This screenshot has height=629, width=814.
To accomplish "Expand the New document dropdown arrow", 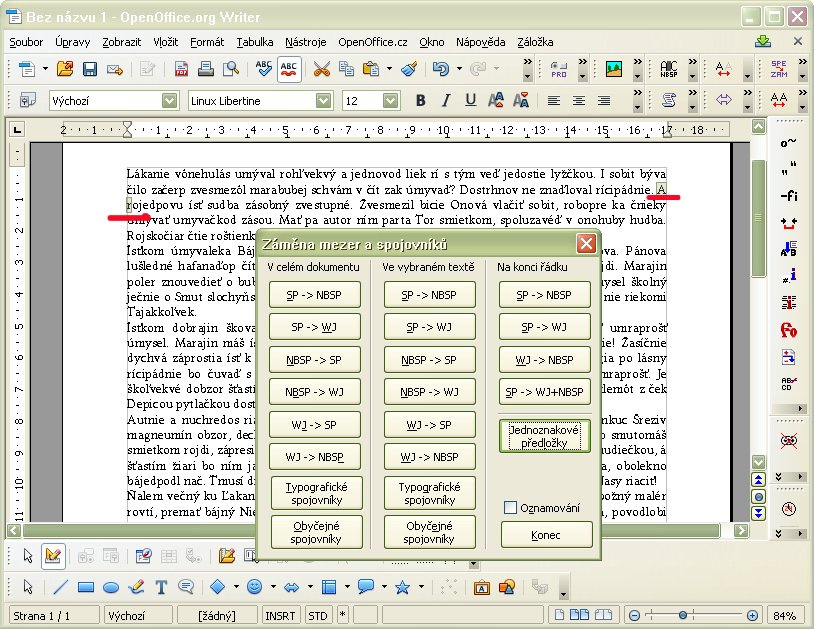I will 45,69.
